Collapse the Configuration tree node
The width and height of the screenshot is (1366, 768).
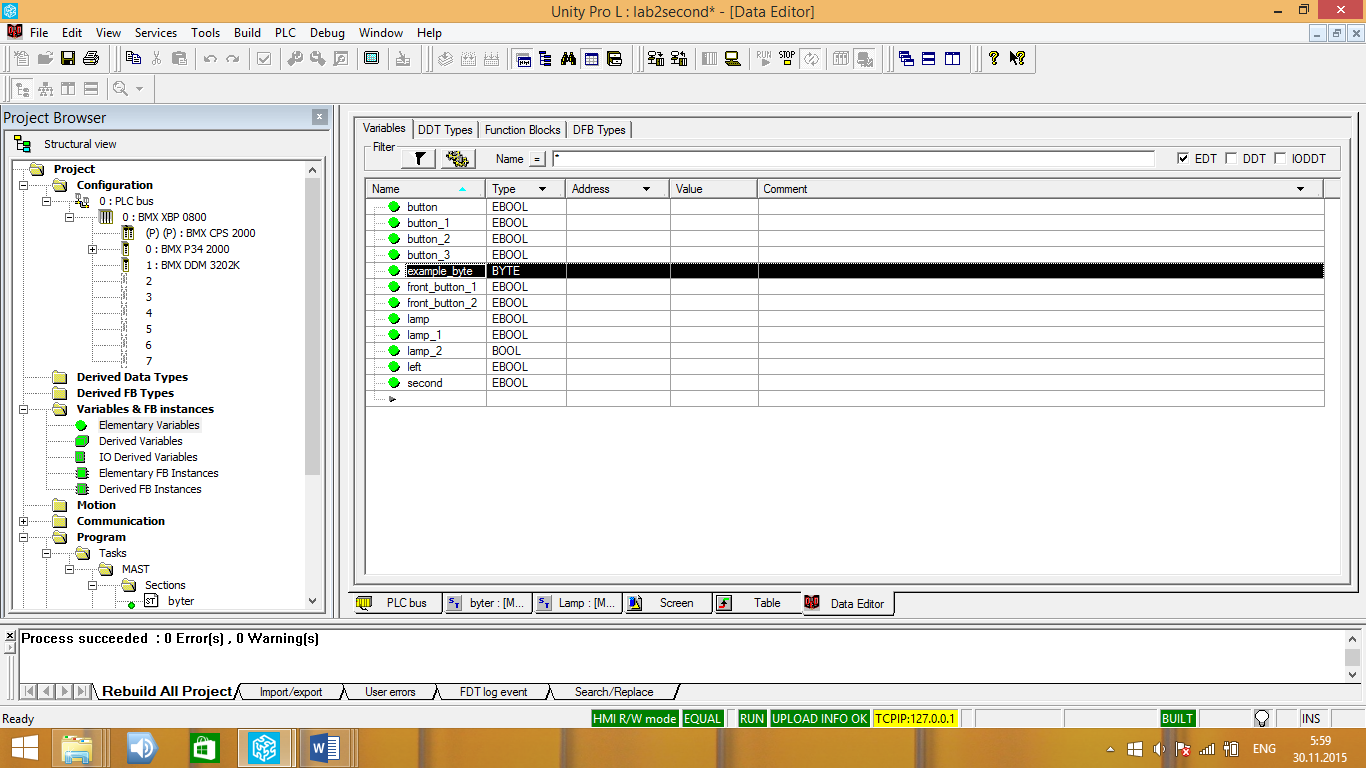tap(23, 185)
